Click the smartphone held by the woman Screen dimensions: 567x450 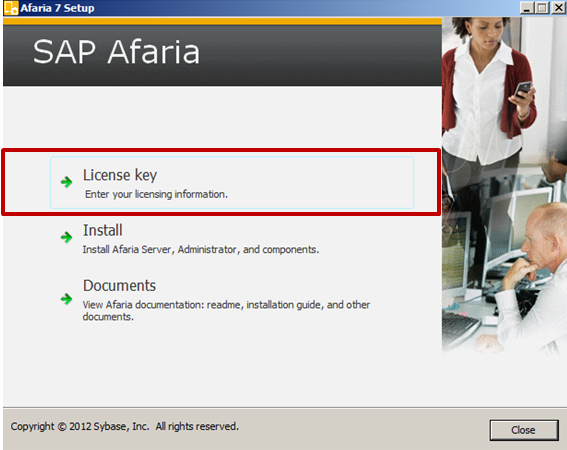coord(523,89)
